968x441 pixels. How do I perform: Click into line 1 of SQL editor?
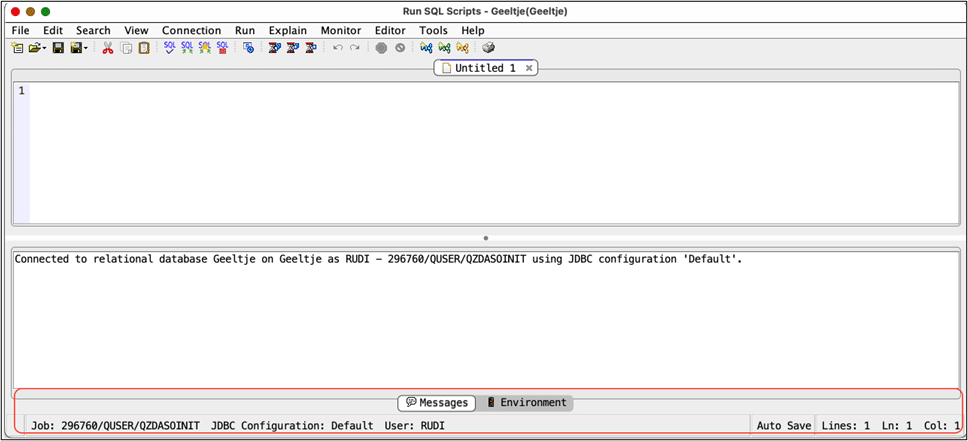tap(400, 91)
